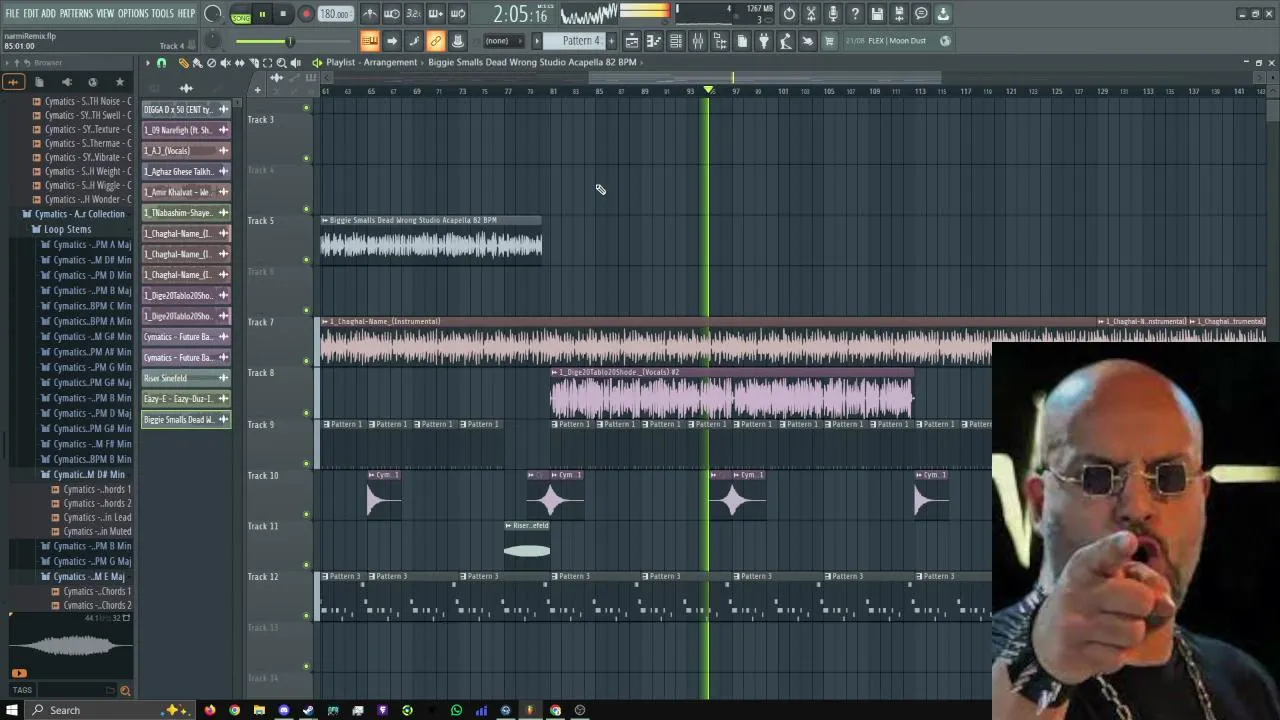Add new pattern with plus button
The image size is (1280, 720).
tap(614, 41)
